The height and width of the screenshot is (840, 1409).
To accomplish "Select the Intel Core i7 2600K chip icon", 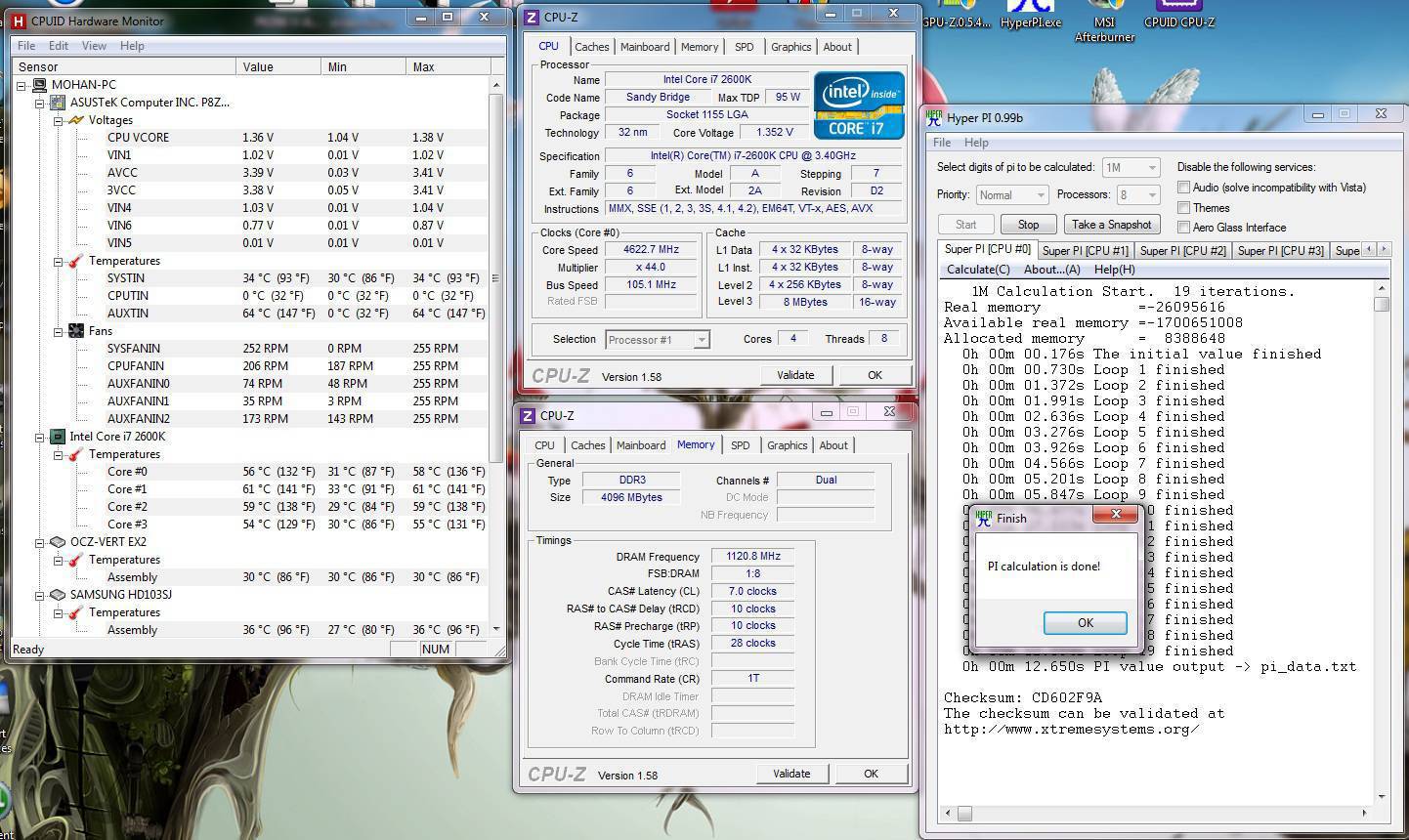I will pos(57,437).
